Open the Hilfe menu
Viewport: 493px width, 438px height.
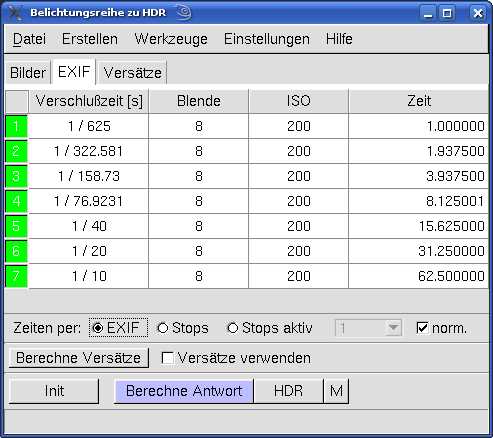point(339,39)
